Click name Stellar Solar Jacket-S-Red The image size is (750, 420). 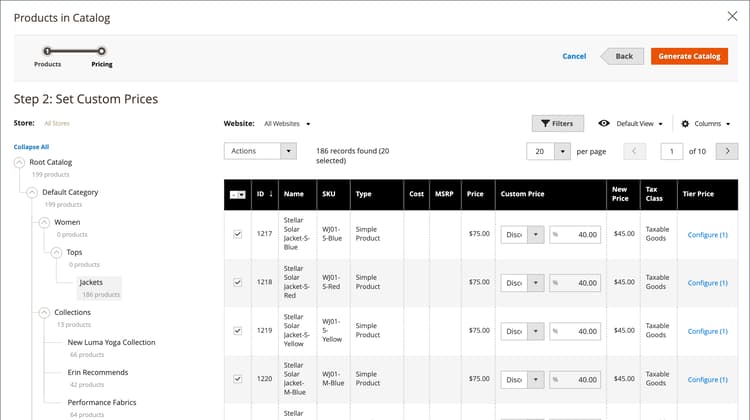[297, 282]
